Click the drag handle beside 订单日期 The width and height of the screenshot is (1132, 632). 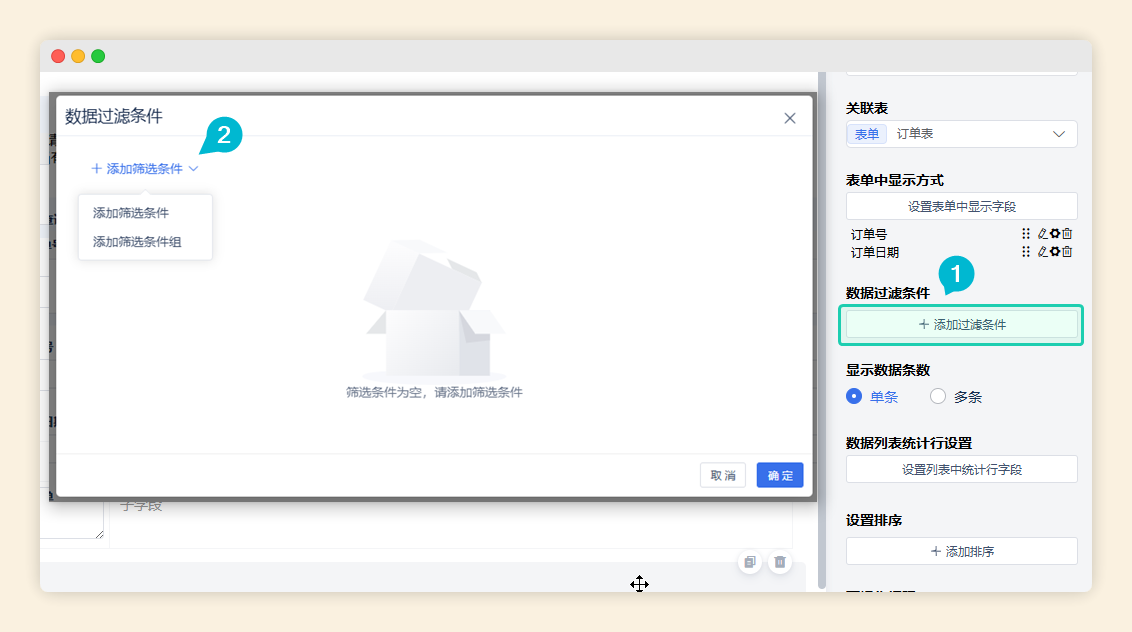click(x=1026, y=252)
